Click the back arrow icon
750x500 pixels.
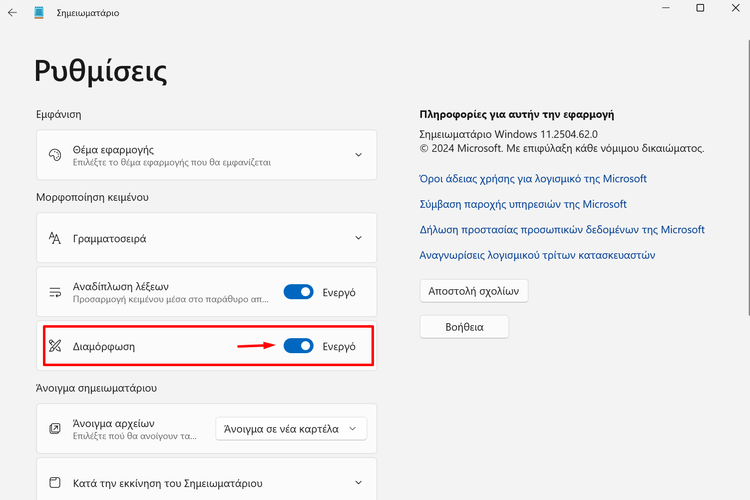[x=12, y=13]
